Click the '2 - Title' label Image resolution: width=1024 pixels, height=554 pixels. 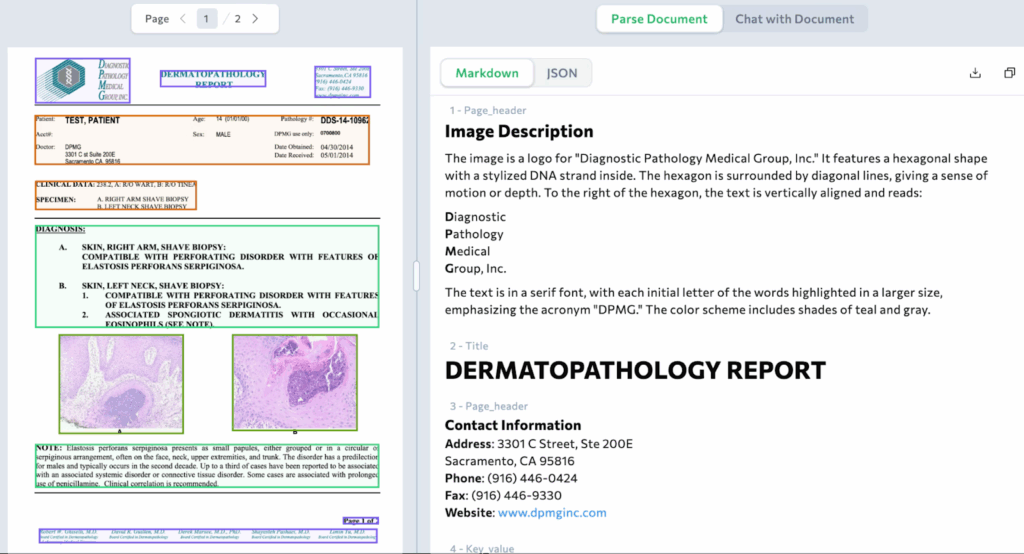click(468, 346)
